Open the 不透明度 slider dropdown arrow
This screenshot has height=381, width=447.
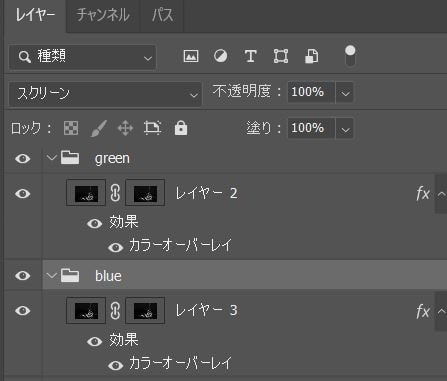[345, 92]
